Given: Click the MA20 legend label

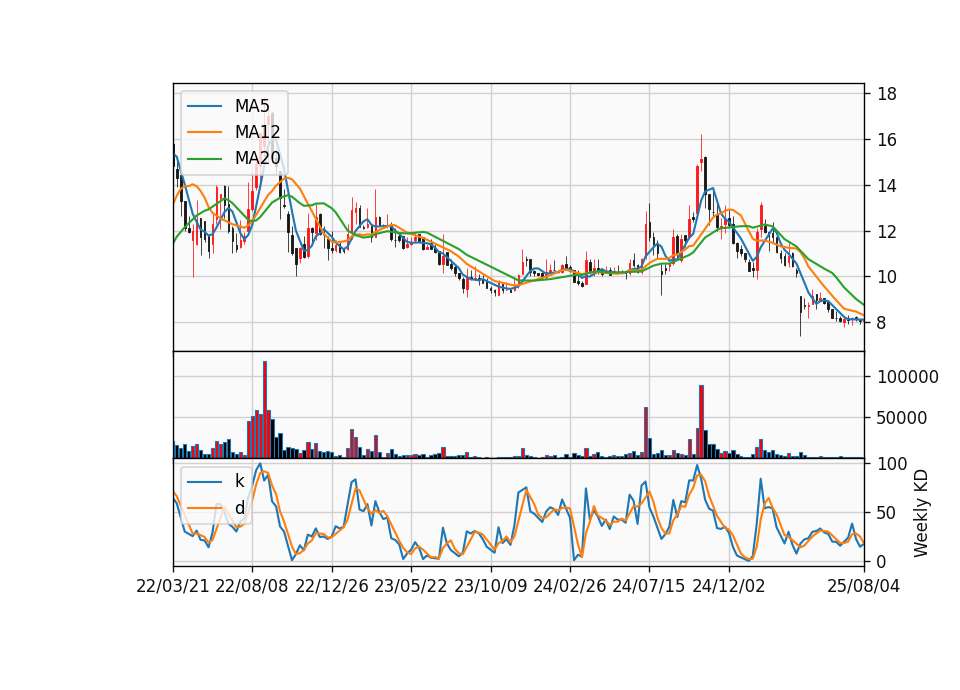Looking at the screenshot, I should pyautogui.click(x=258, y=158).
